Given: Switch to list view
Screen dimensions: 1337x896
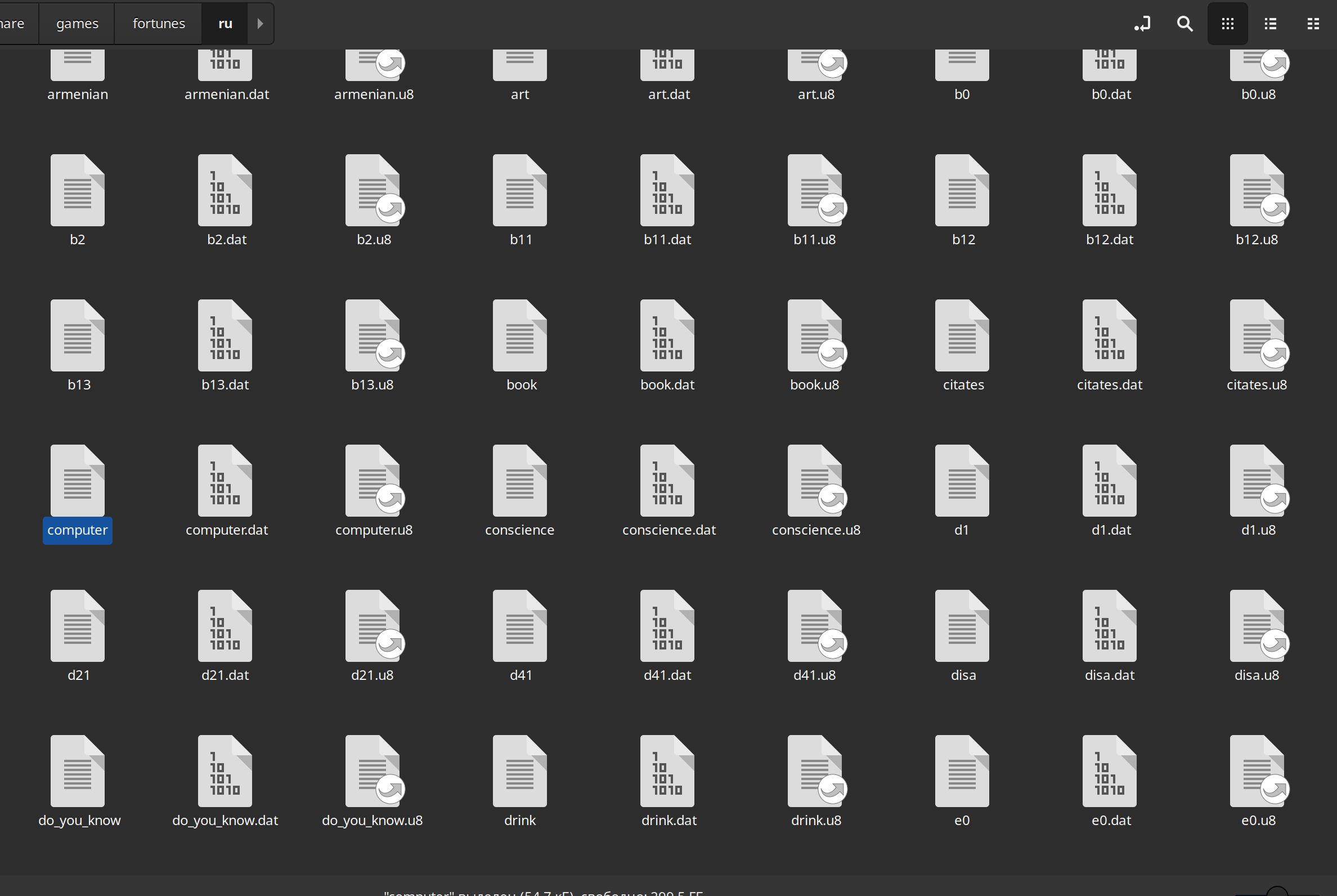Looking at the screenshot, I should (x=1270, y=24).
